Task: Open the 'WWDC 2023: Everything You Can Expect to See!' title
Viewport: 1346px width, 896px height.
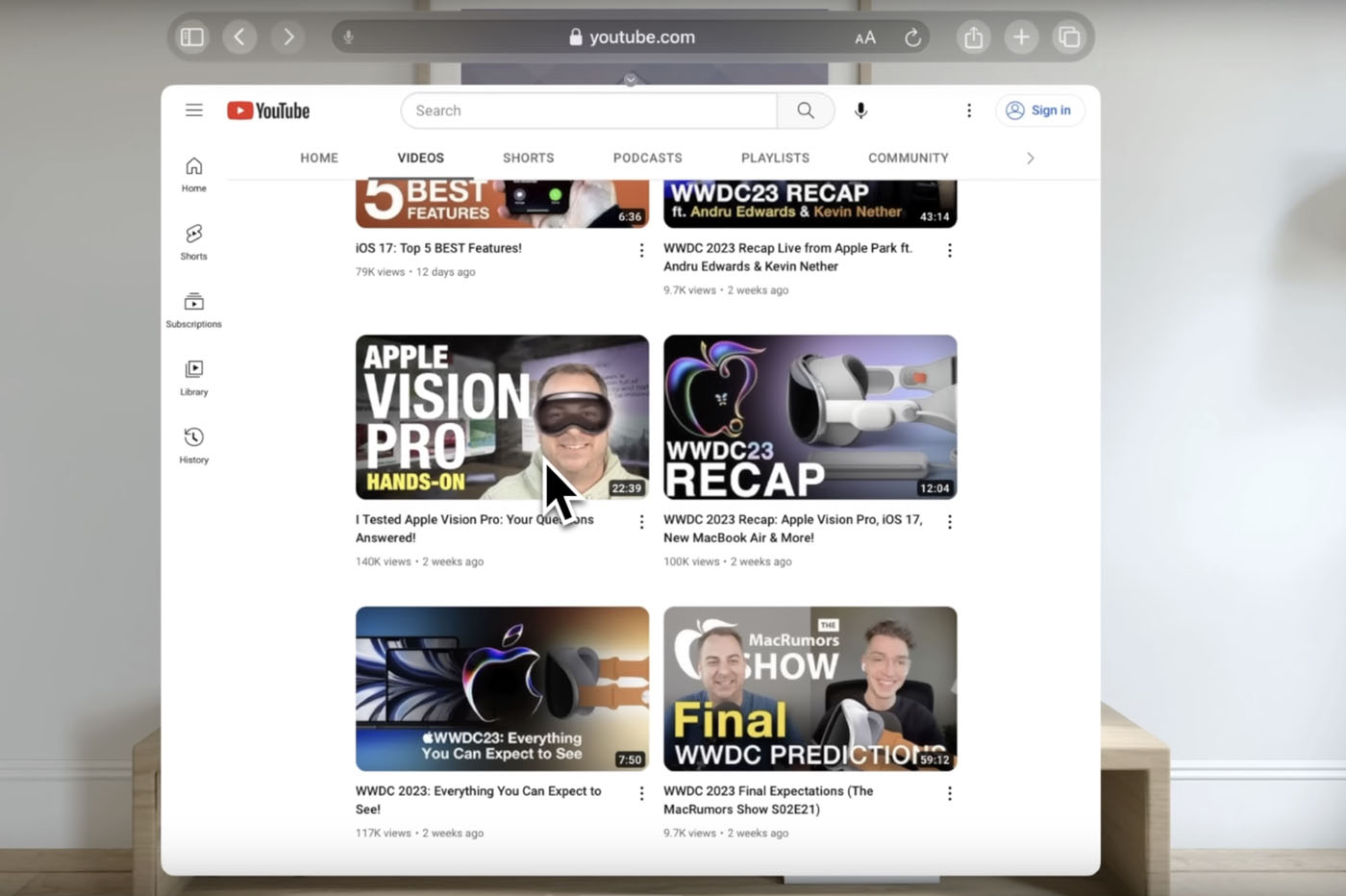Action: pos(479,800)
